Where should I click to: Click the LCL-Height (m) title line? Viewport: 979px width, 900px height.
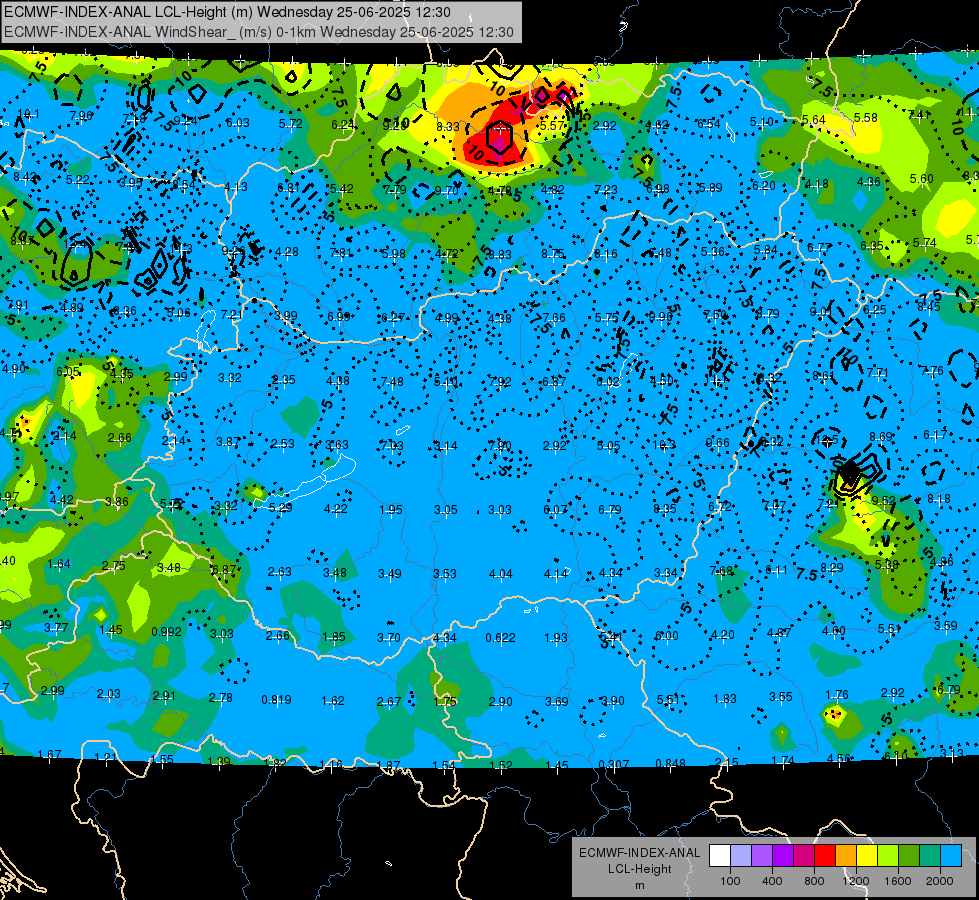(227, 12)
